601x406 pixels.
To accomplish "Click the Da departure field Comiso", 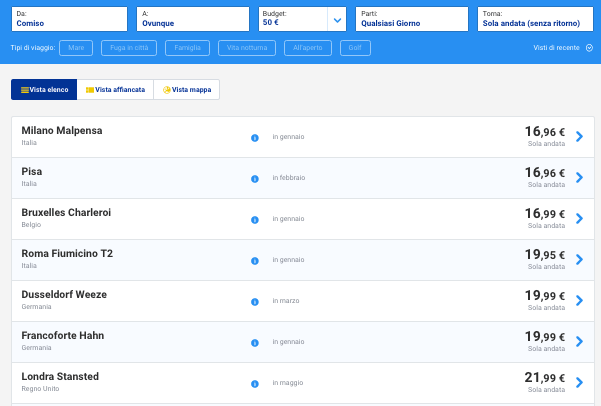I will [69, 19].
